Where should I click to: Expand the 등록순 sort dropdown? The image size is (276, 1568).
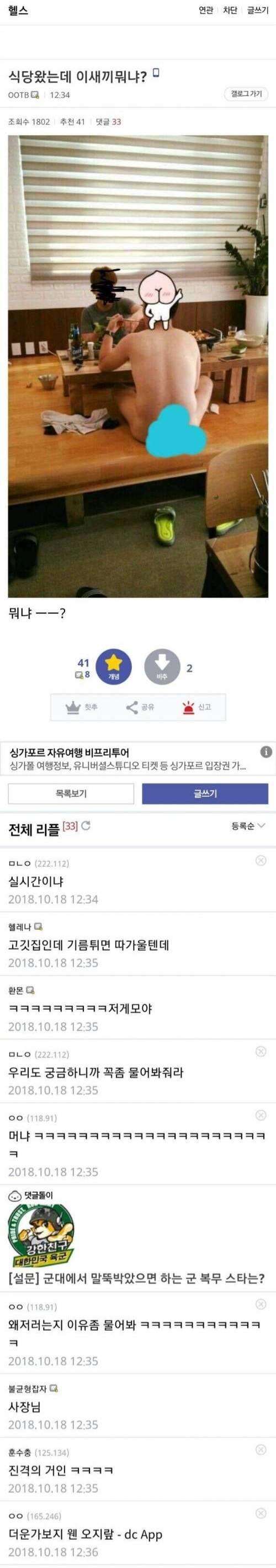248,825
